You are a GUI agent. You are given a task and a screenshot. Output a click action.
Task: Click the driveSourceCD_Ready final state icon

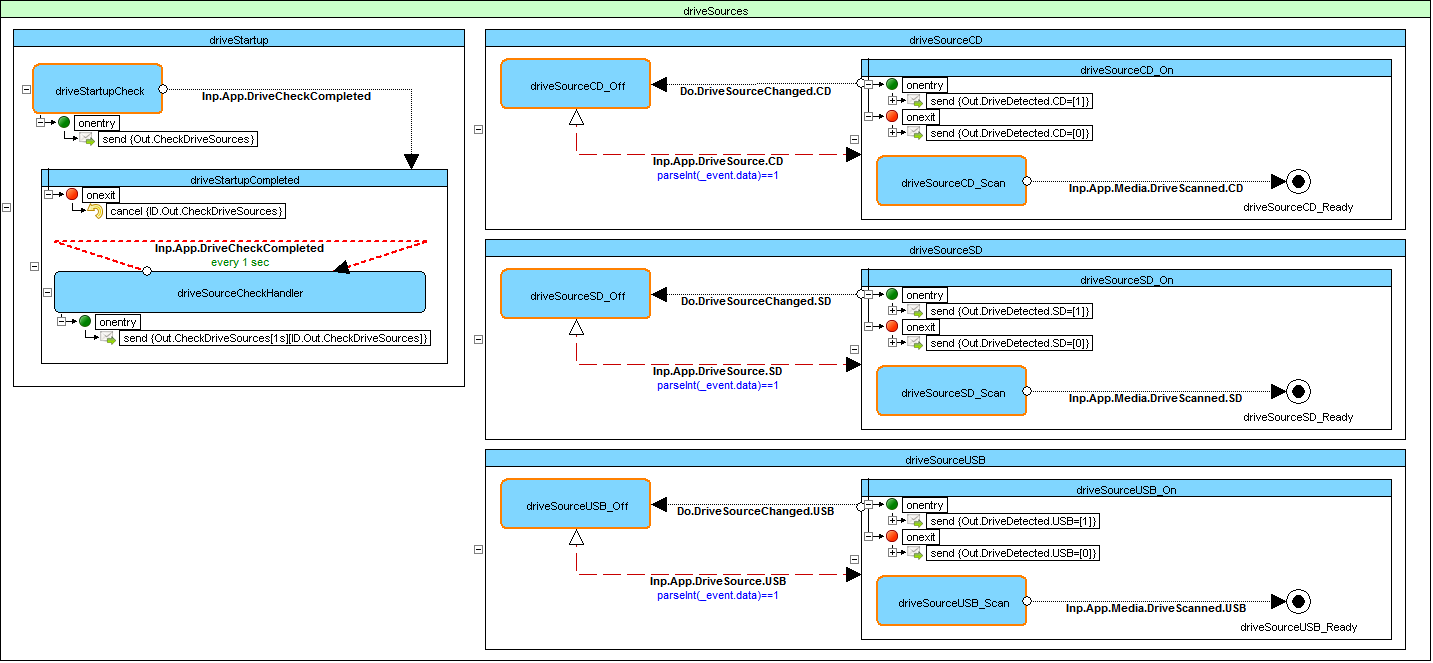click(x=1298, y=182)
